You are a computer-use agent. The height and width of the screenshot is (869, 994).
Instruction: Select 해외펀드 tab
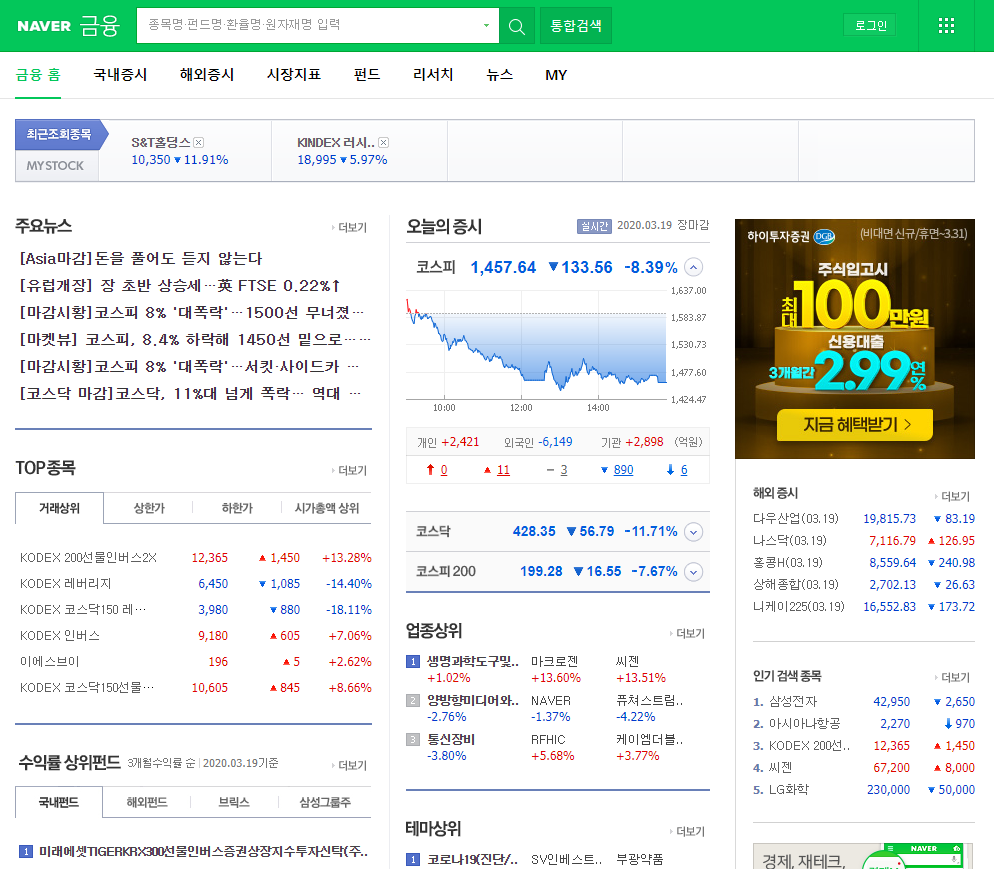coord(147,802)
